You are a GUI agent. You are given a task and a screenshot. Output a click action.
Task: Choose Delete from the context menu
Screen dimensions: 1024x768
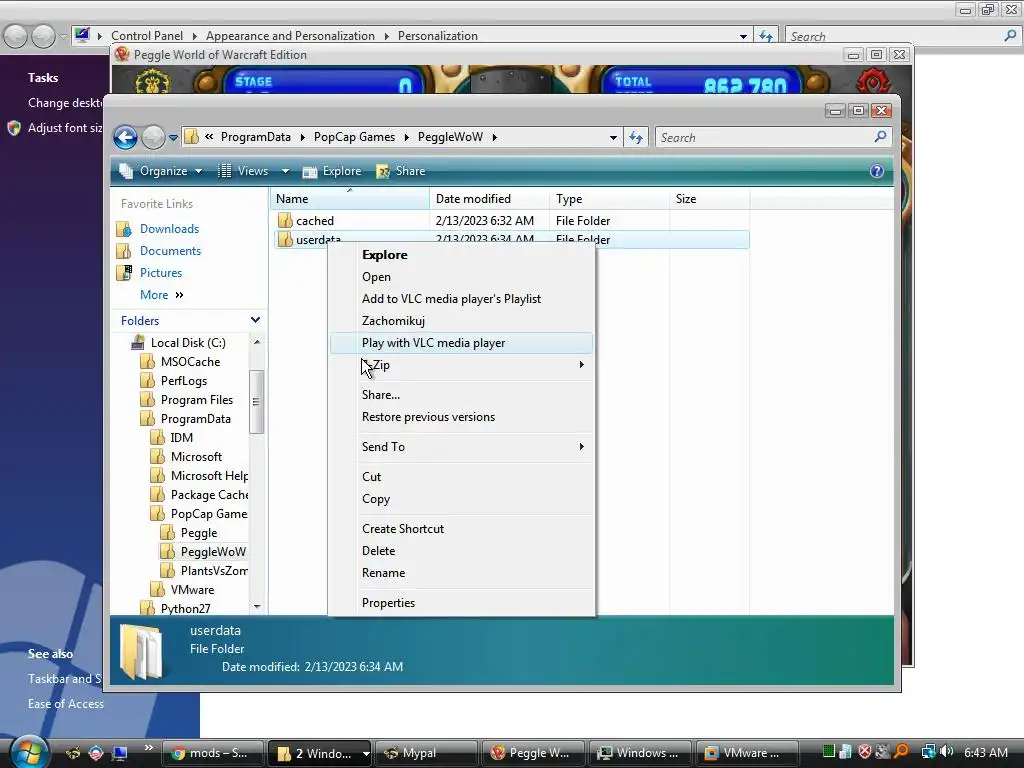(461, 551)
